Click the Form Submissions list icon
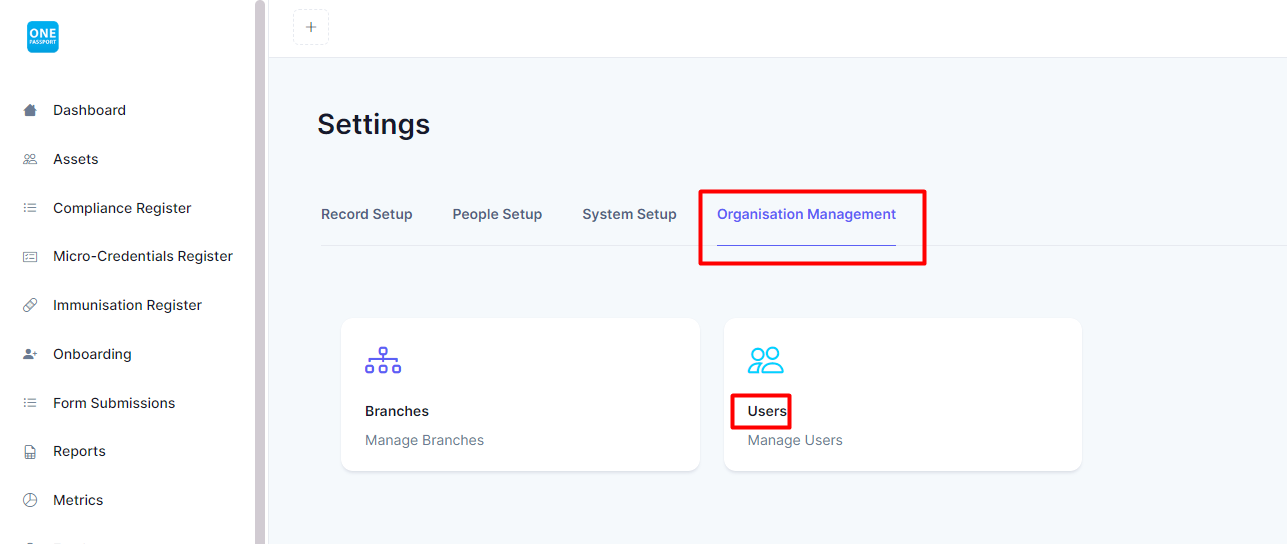The image size is (1287, 544). point(30,403)
